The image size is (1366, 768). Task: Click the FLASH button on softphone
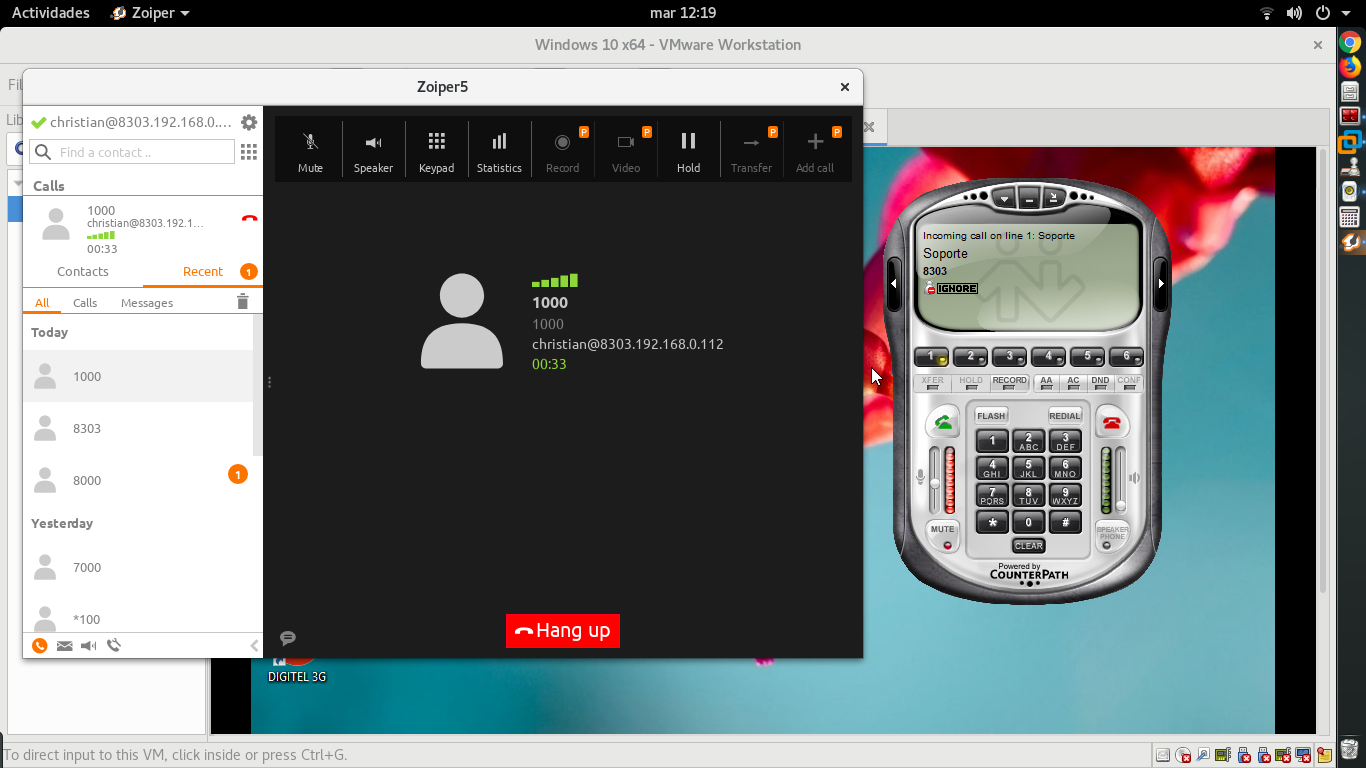coord(991,416)
